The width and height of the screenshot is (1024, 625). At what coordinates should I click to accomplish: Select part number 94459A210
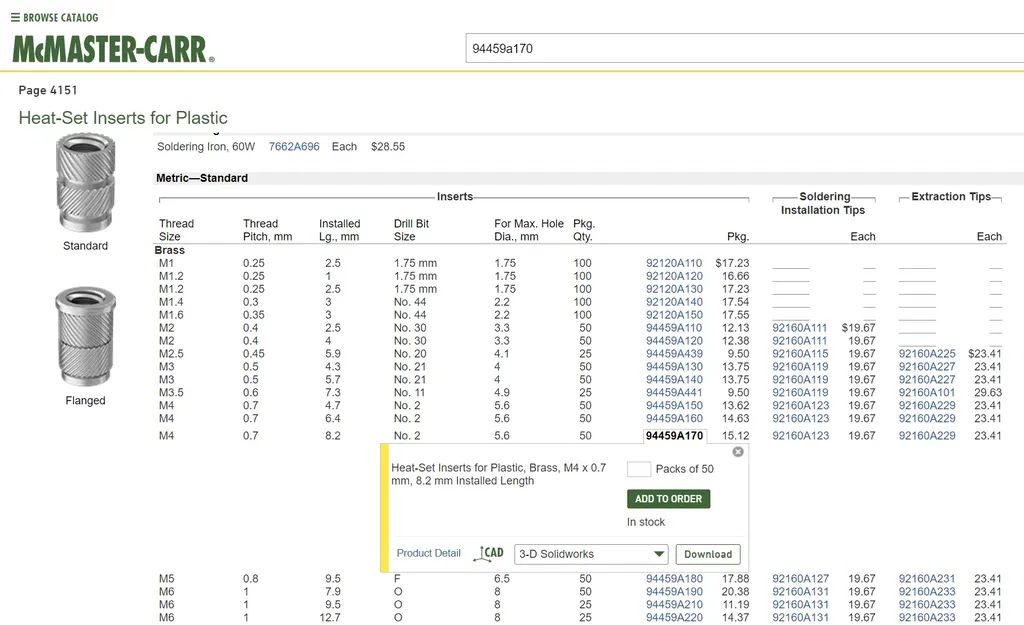674,605
